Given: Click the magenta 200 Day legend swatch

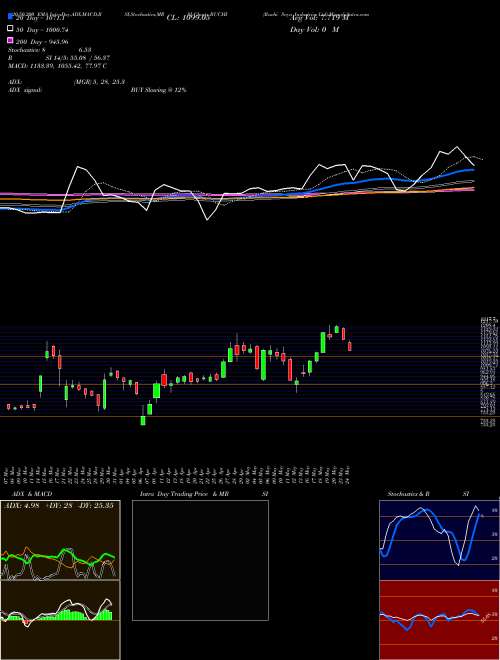Looking at the screenshot, I should pyautogui.click(x=11, y=41).
